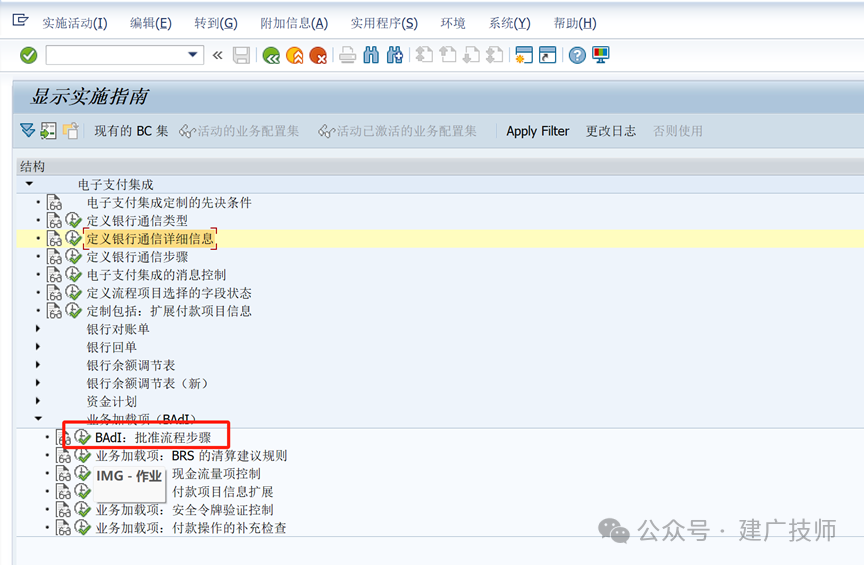Select the 电子支付集成的消息控制 row
Viewport: 864px width, 565px height.
tap(440, 275)
